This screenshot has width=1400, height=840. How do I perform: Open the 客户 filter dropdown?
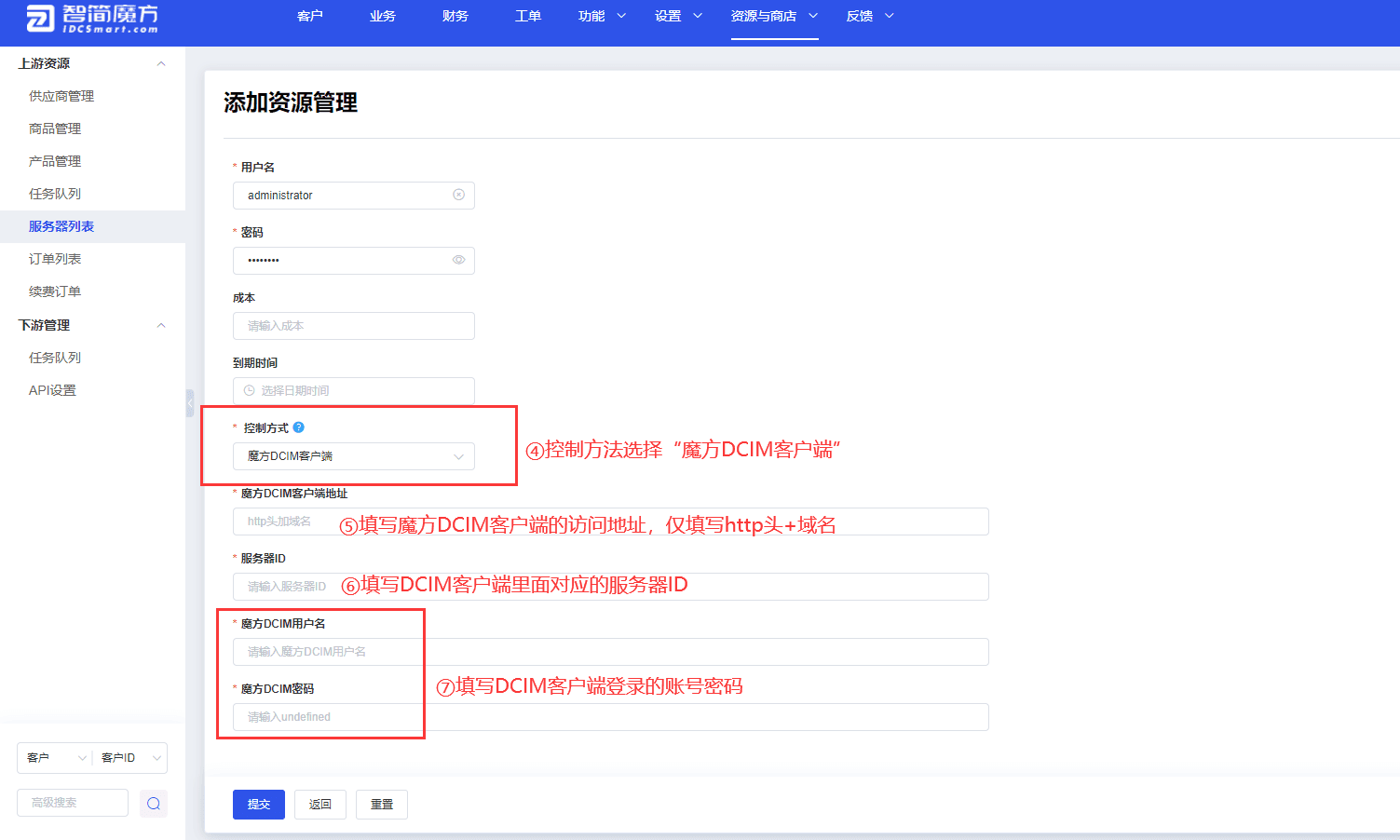coord(55,758)
